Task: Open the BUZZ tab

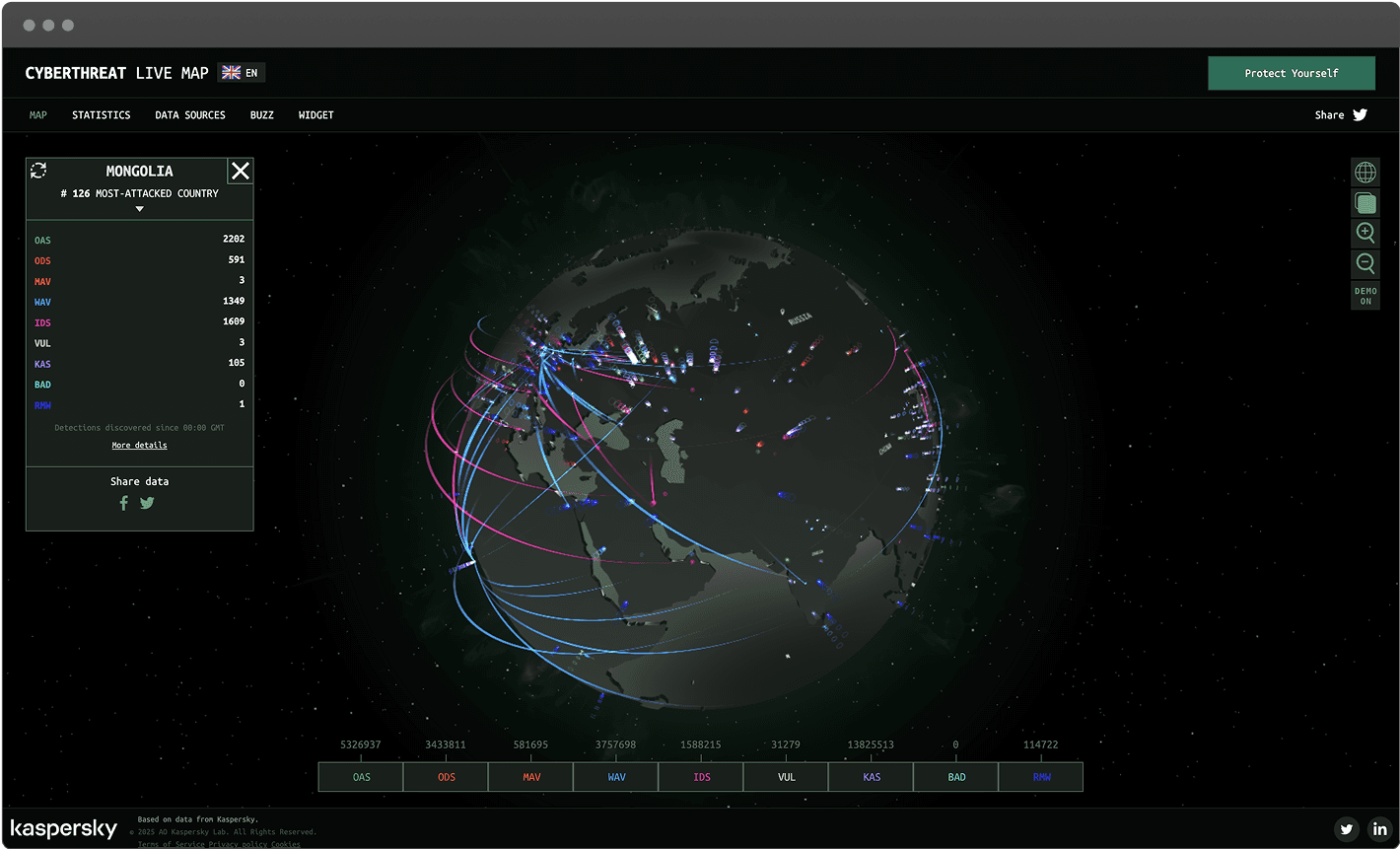Action: 262,115
